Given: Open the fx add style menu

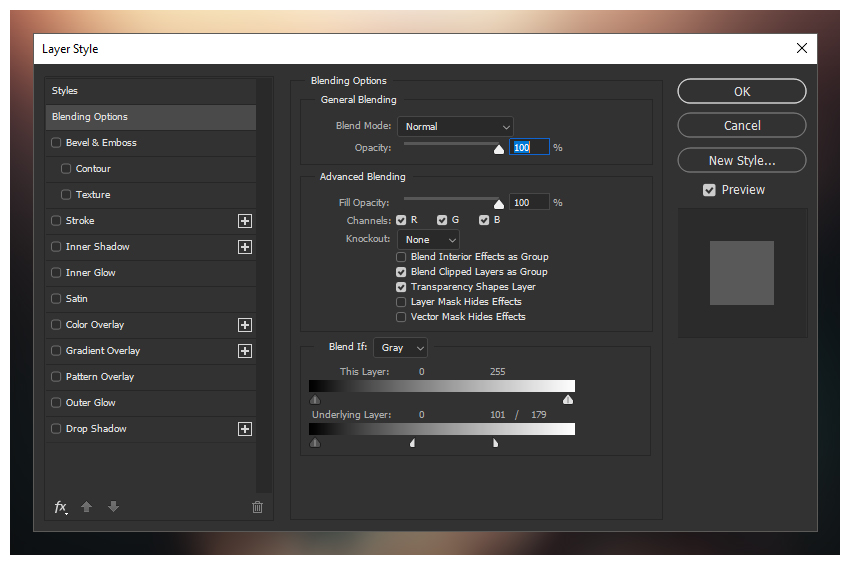Looking at the screenshot, I should 60,507.
